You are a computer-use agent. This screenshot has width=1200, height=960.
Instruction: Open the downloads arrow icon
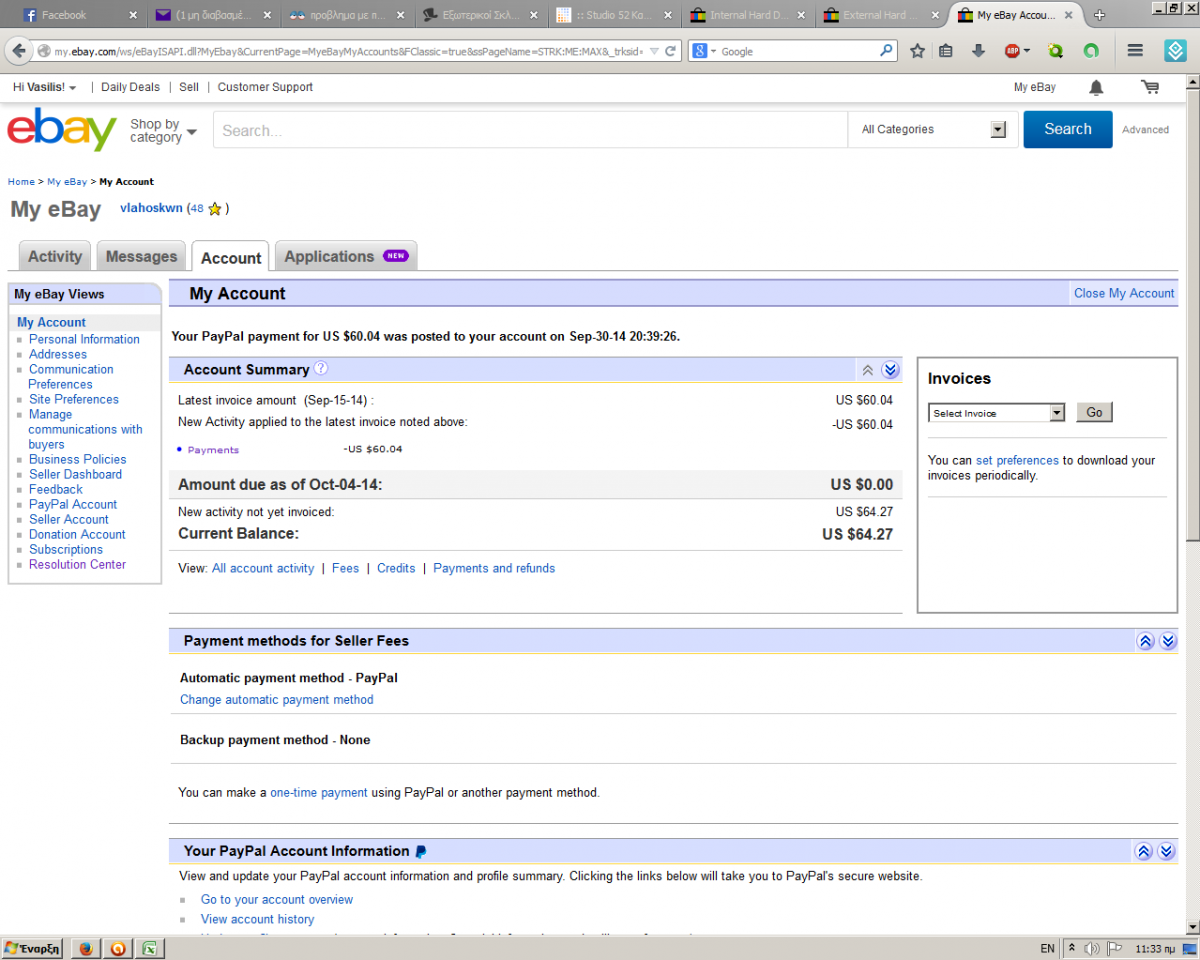pyautogui.click(x=979, y=51)
